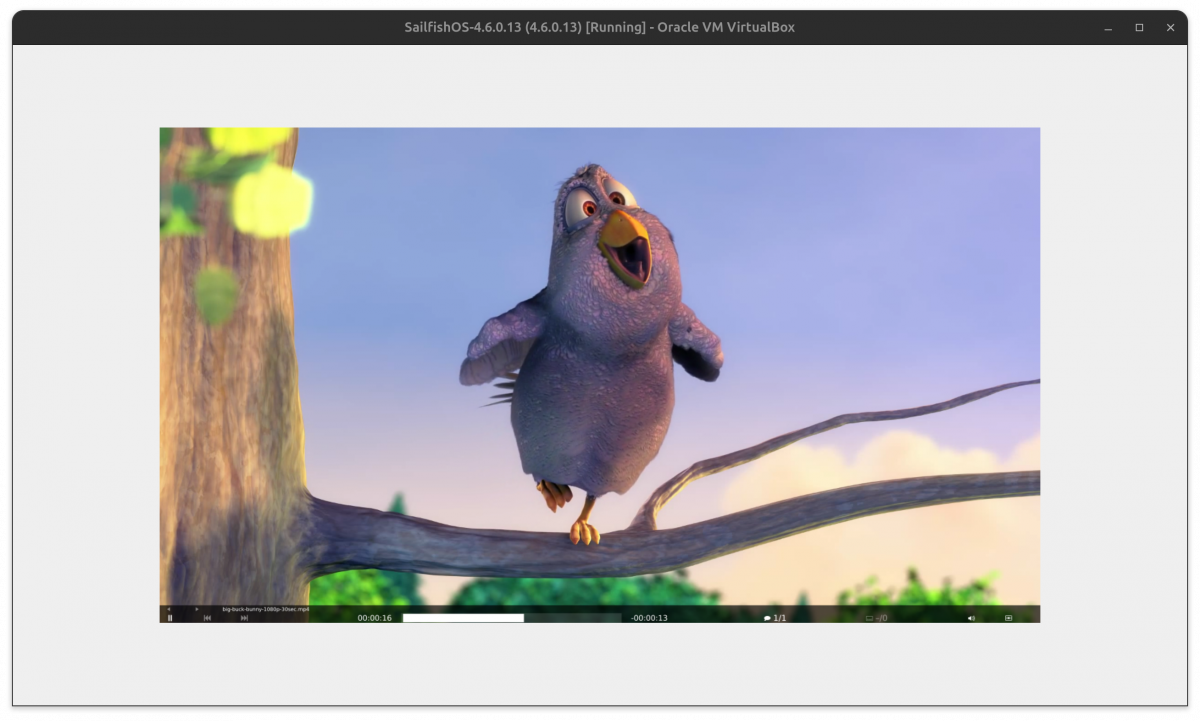Minimize the VirtualBox window
1200x721 pixels.
coord(1108,28)
